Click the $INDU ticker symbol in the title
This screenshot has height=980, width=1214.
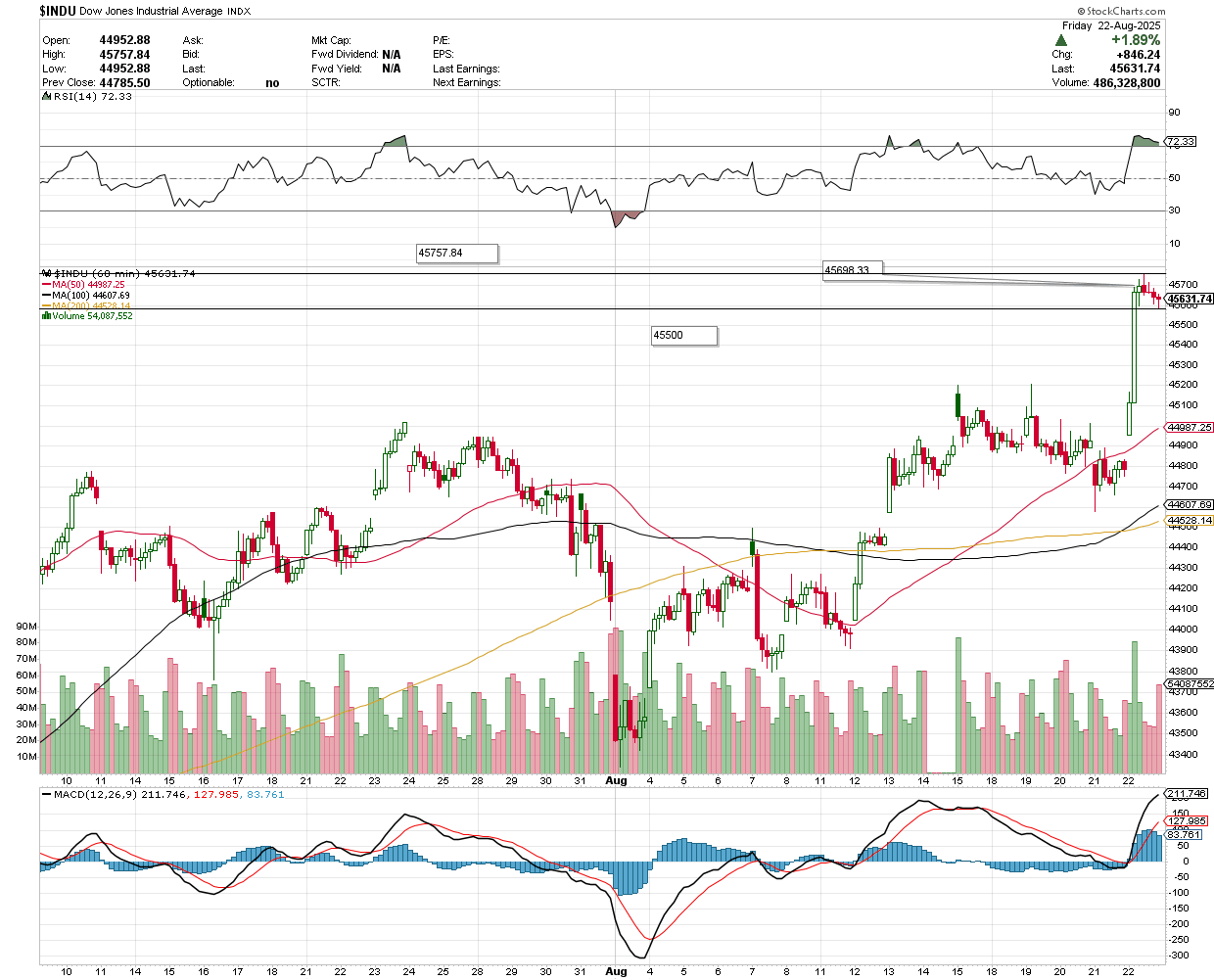pos(58,11)
